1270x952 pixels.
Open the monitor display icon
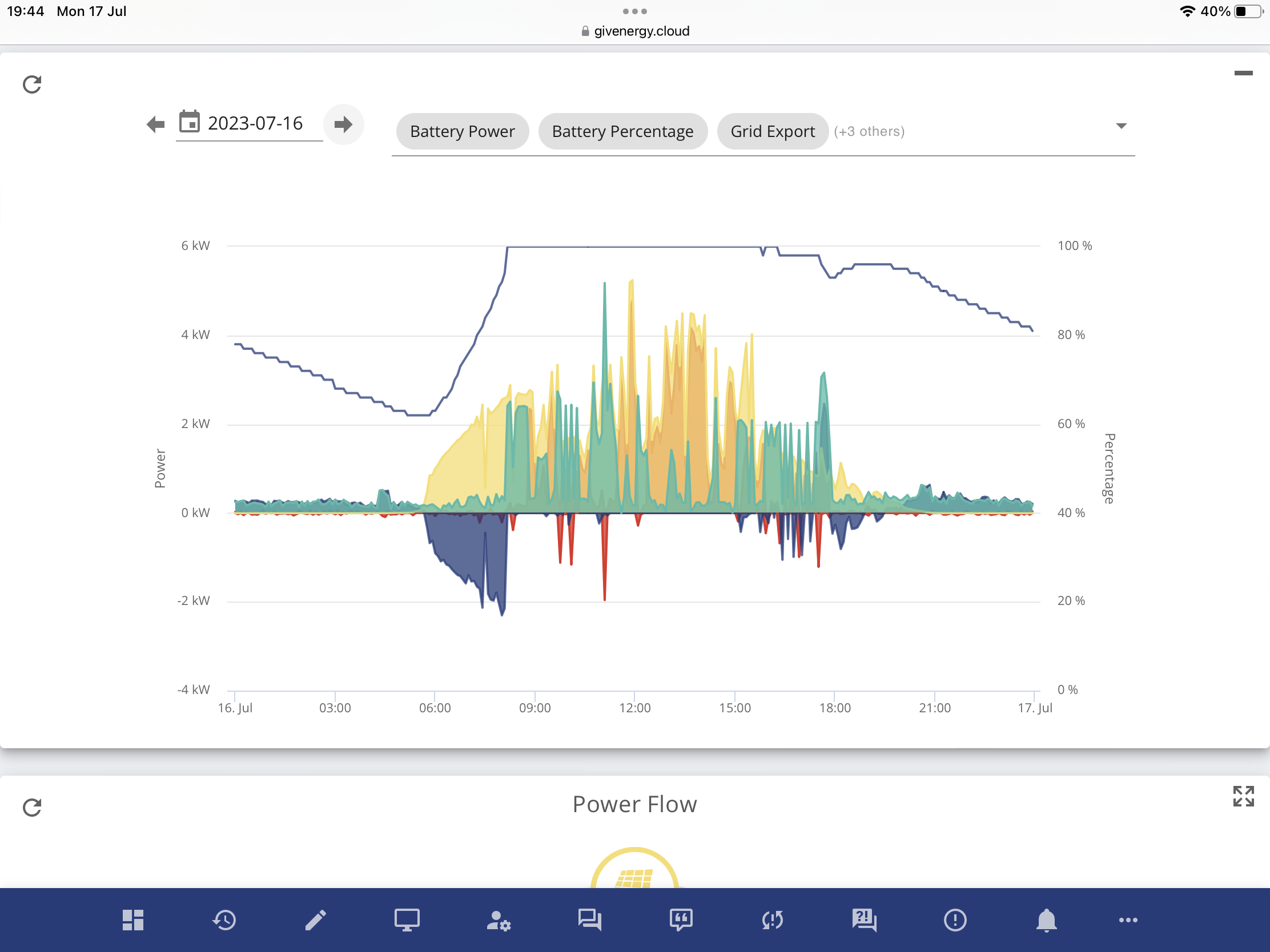tap(407, 920)
